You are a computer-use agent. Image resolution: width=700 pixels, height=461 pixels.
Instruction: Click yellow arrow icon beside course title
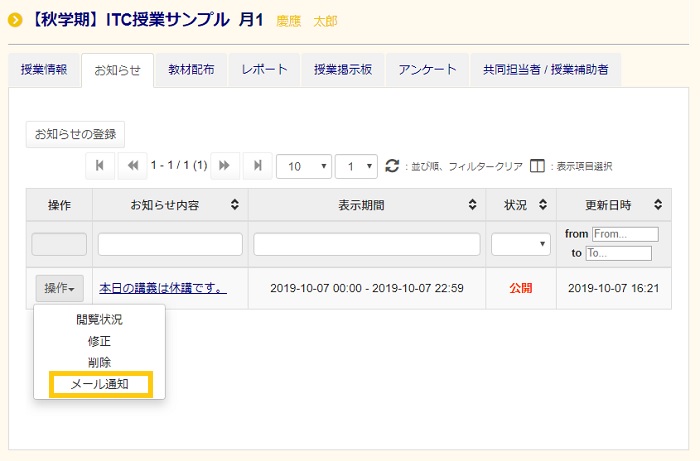tap(15, 20)
